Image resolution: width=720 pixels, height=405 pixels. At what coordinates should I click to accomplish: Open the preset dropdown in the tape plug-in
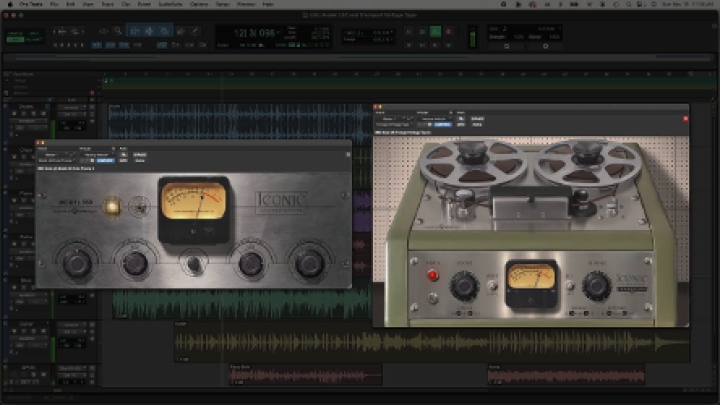436,118
